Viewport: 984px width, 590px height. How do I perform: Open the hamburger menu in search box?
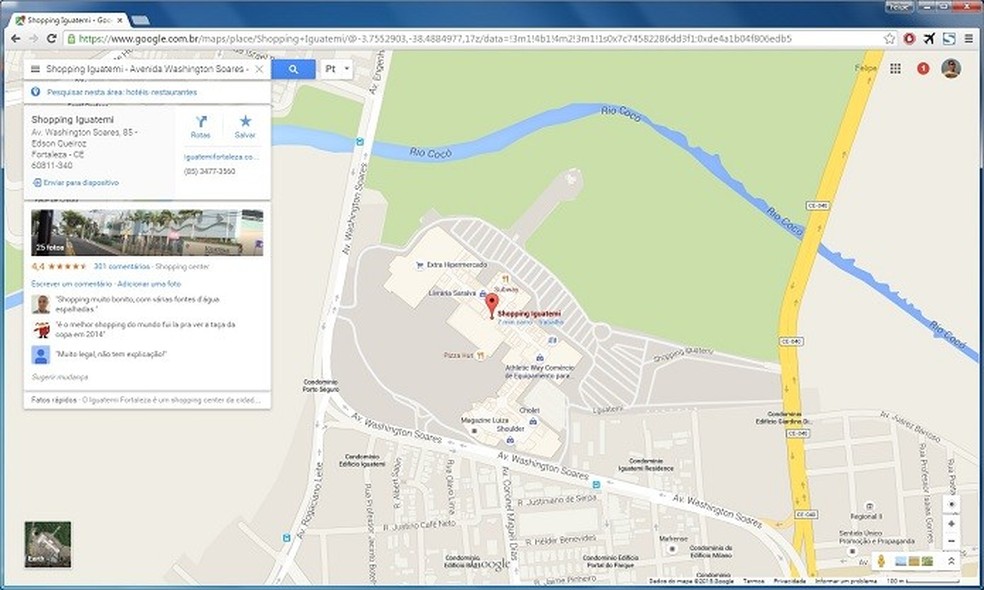(35, 69)
